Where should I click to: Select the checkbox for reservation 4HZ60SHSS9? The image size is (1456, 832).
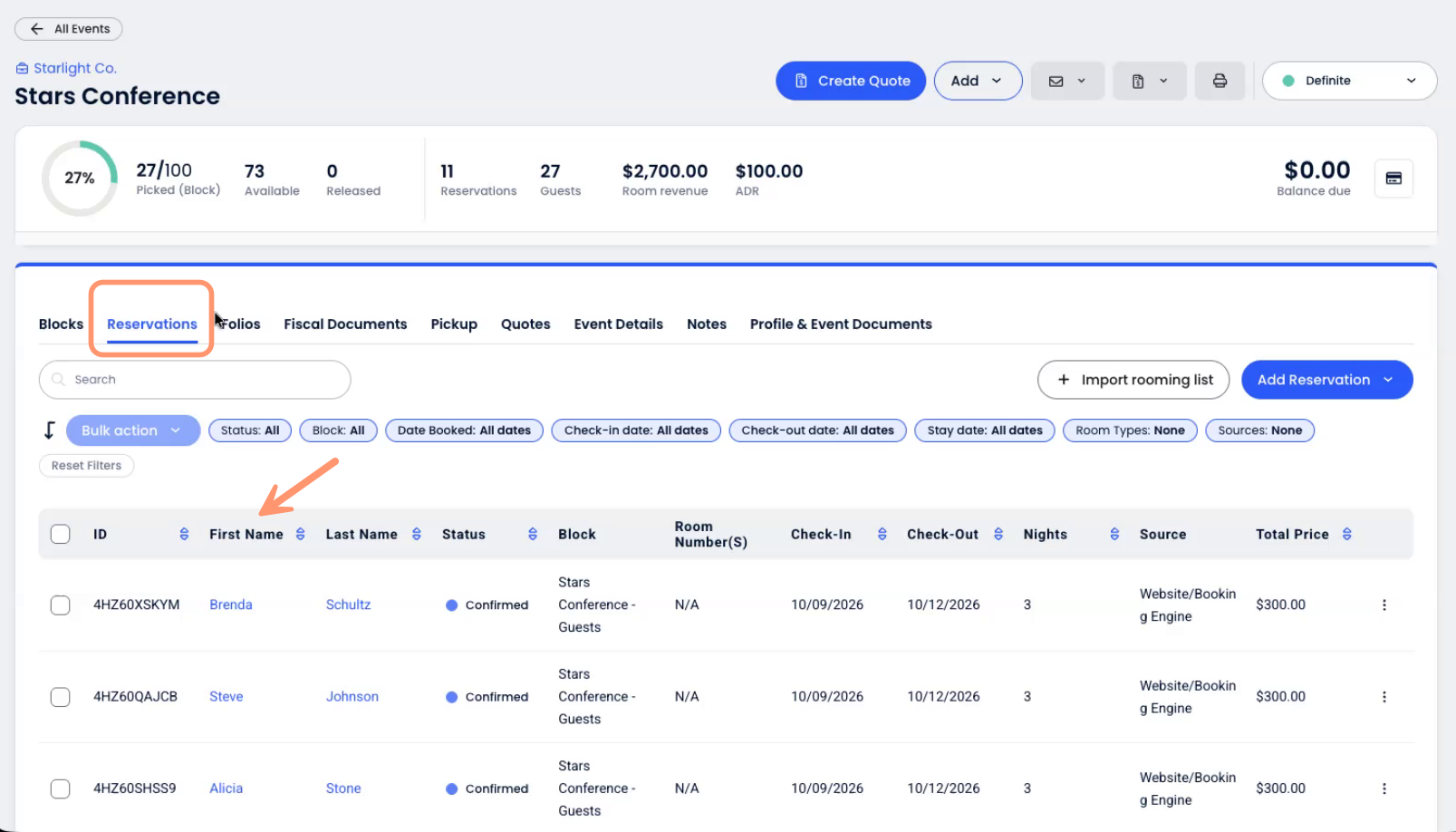(61, 789)
